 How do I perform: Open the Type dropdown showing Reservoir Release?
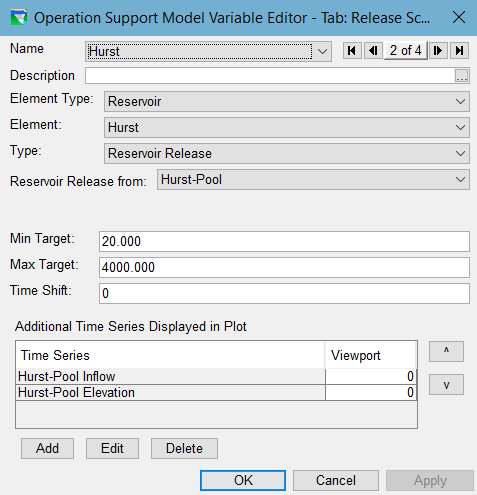tap(287, 153)
